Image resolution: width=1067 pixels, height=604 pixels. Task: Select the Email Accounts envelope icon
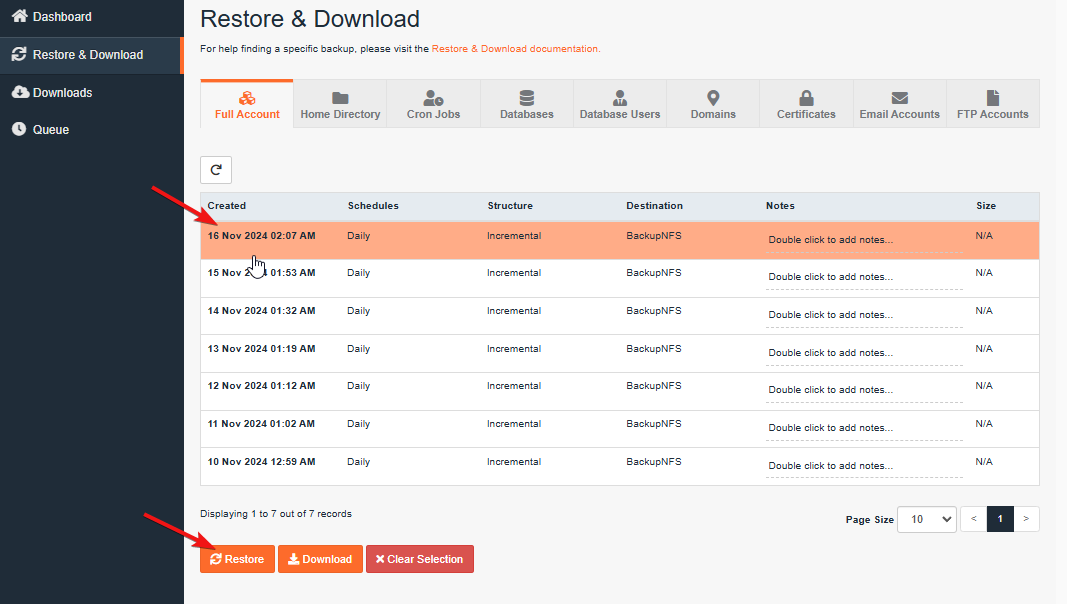tap(899, 98)
